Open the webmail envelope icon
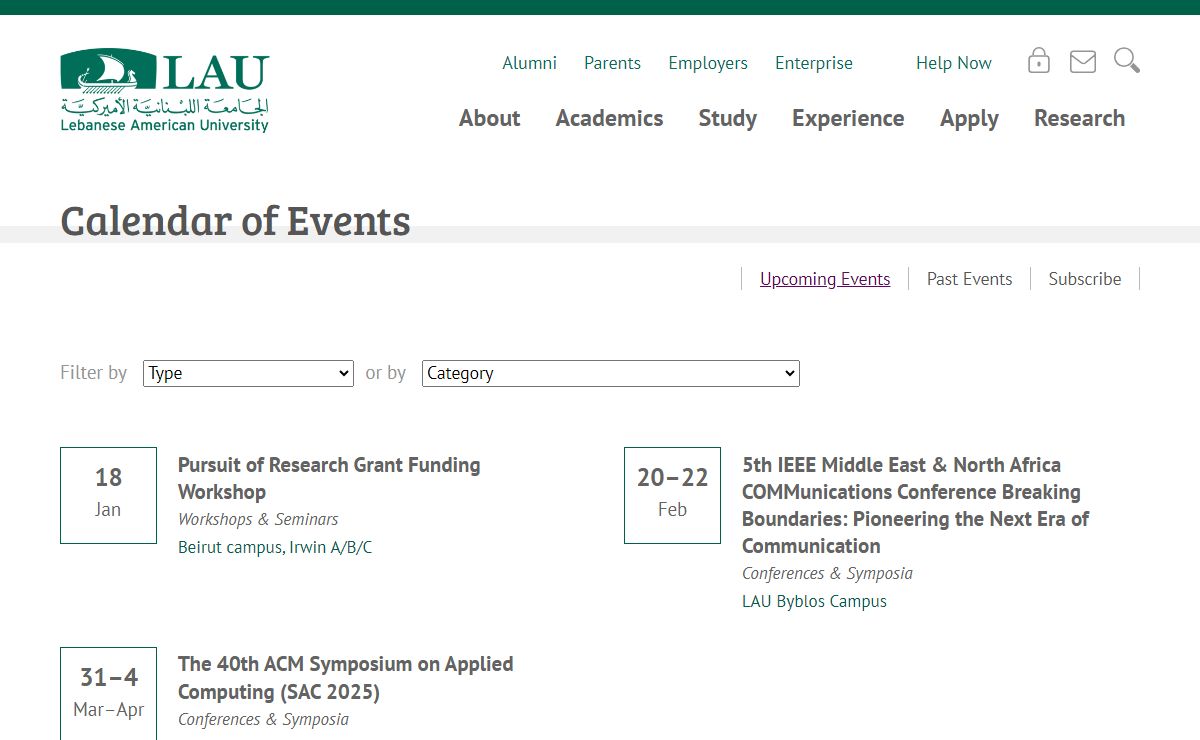Image resolution: width=1200 pixels, height=740 pixels. click(1083, 62)
